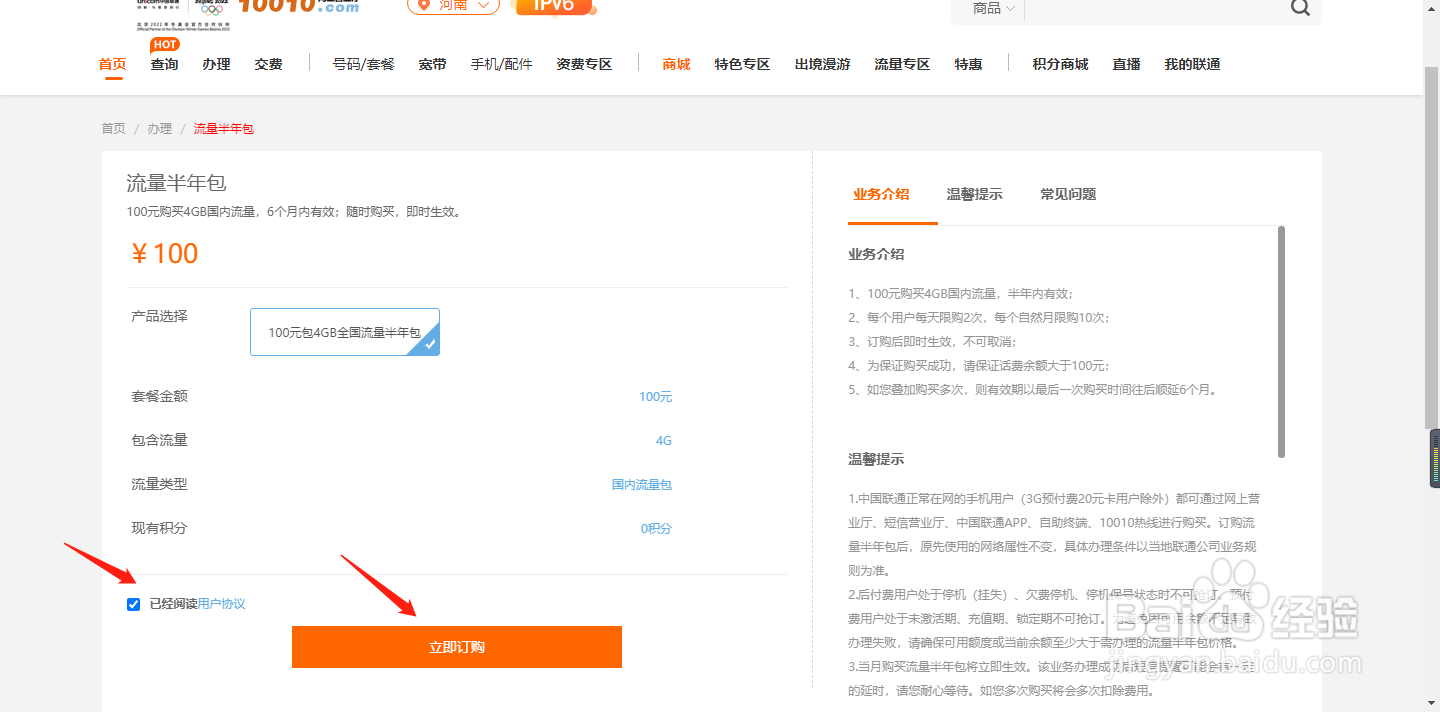Click the 立即订购 order button
1440x712 pixels.
point(456,646)
